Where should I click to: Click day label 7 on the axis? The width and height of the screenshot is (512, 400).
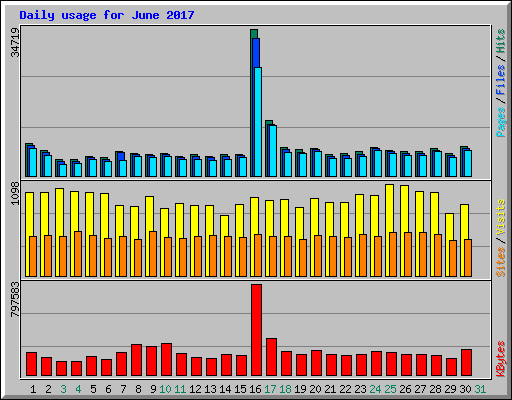pyautogui.click(x=123, y=389)
